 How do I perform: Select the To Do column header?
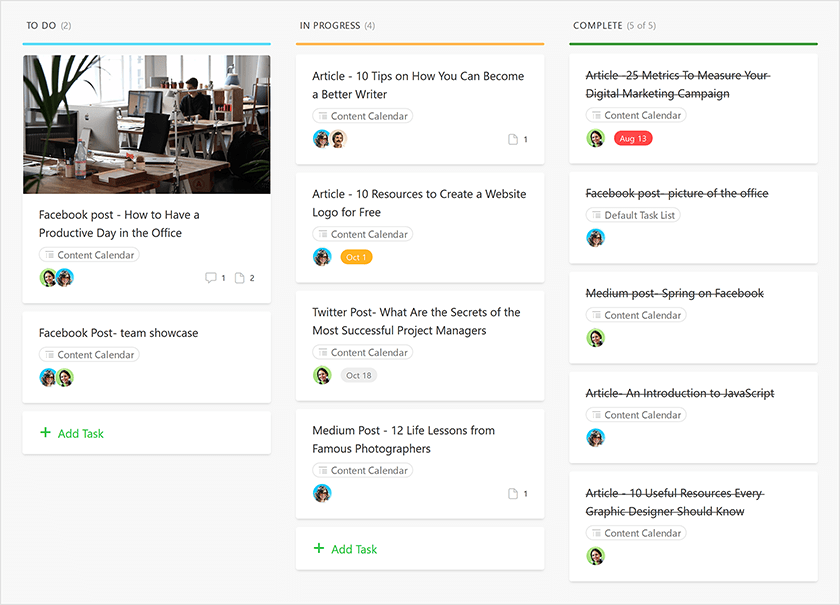click(x=41, y=26)
